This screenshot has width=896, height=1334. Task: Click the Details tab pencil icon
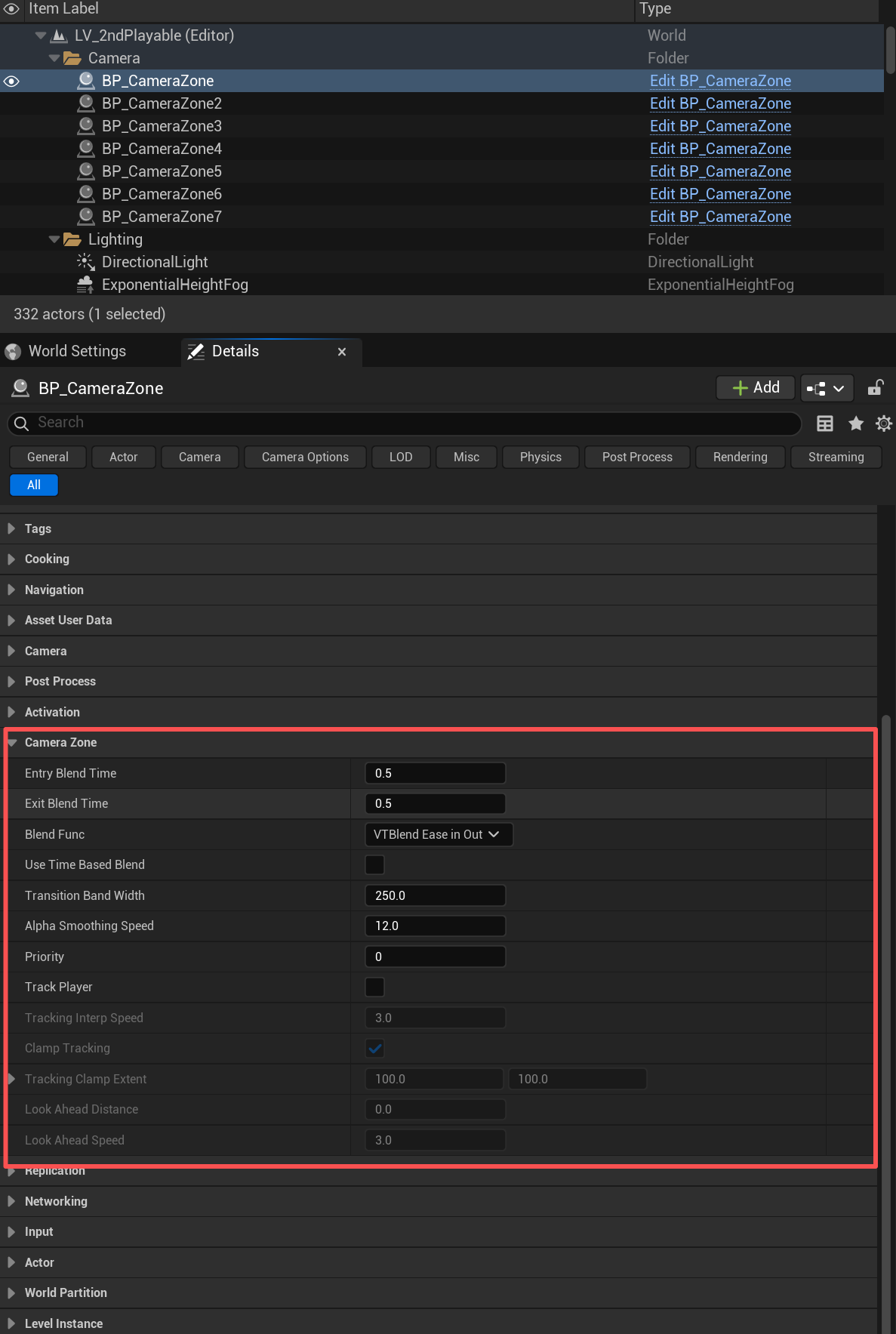pos(196,352)
